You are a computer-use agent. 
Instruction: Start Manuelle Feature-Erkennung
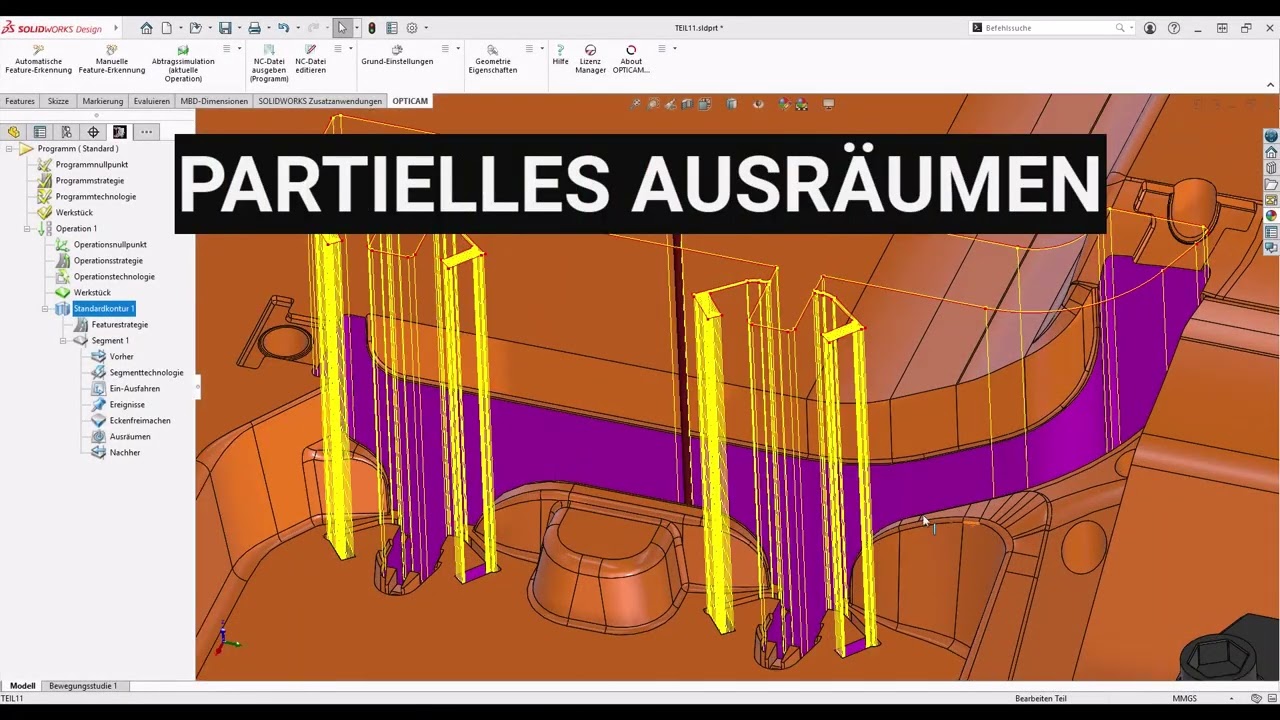(x=112, y=59)
